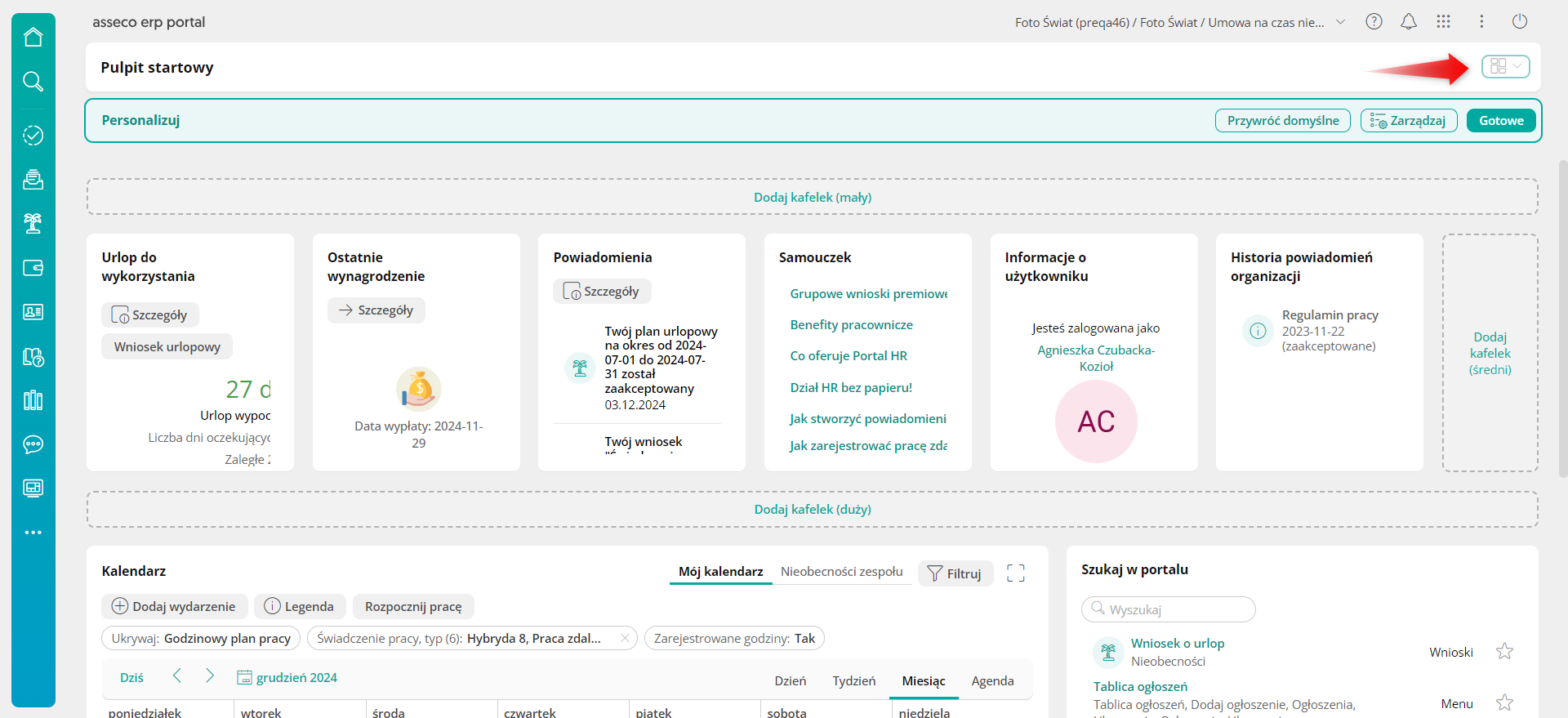The image size is (1568, 718).
Task: Click Dodaj wydarzenie button
Action: (175, 606)
